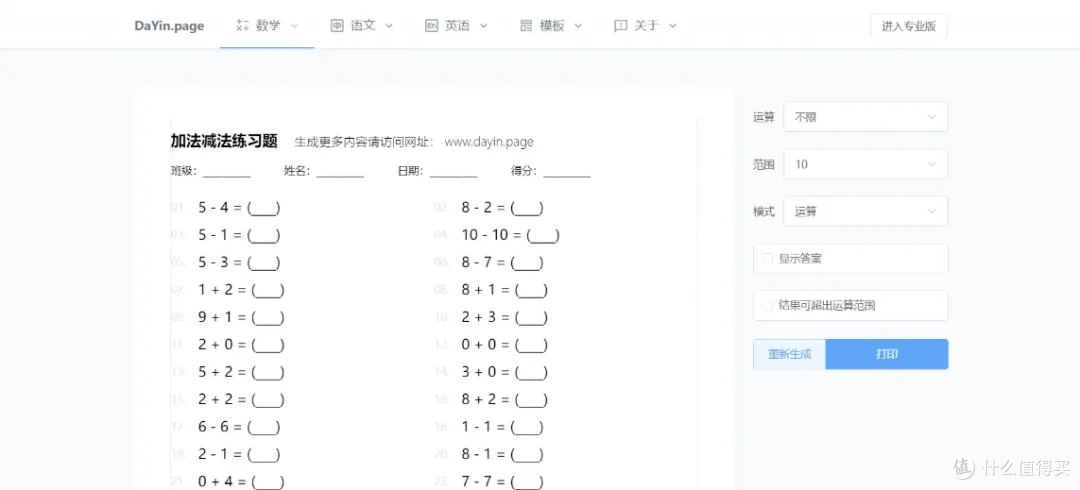Click the answer blank for 10 - 10
The image size is (1080, 490).
pos(542,236)
